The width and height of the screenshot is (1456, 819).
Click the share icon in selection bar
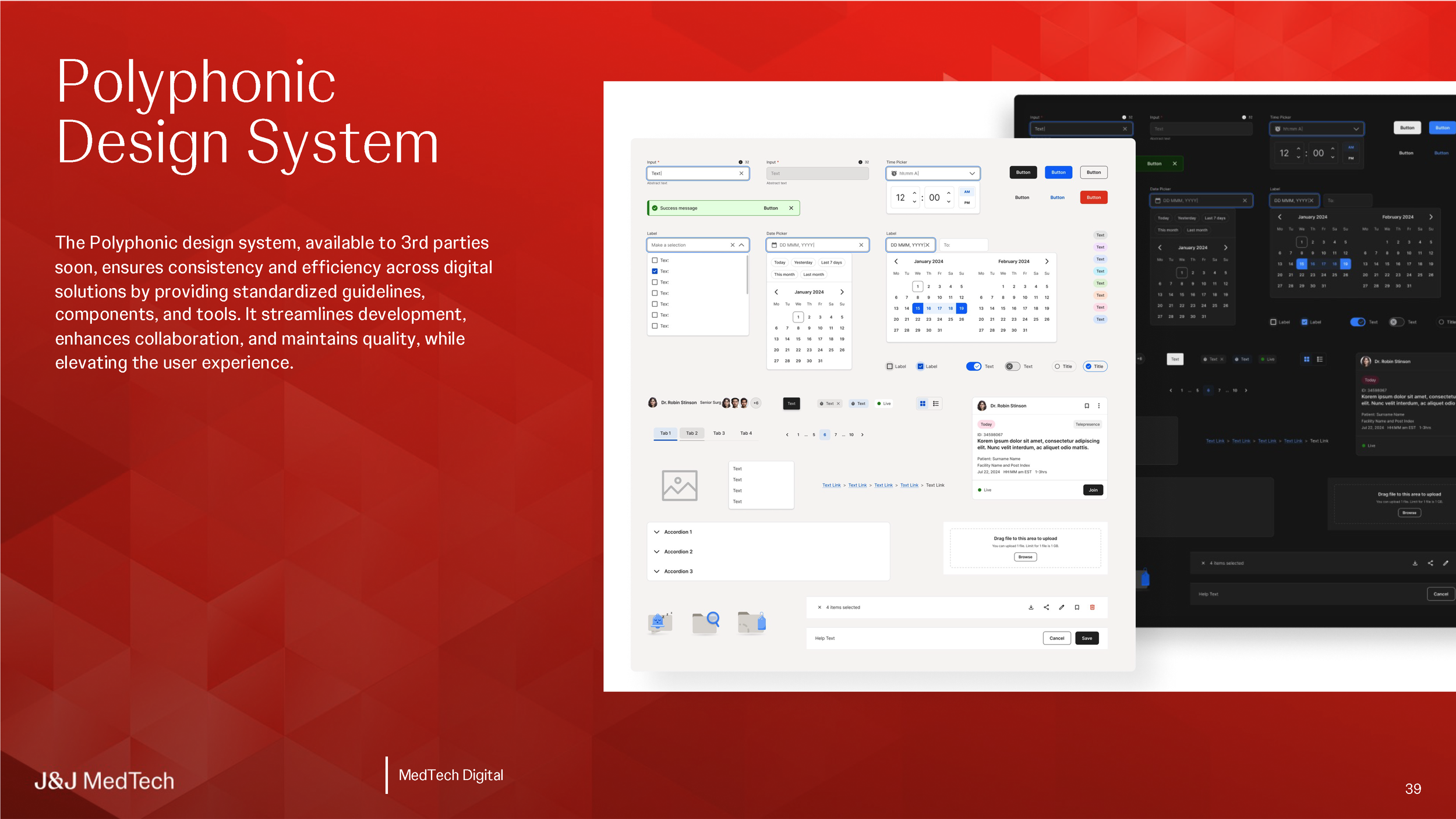1047,607
